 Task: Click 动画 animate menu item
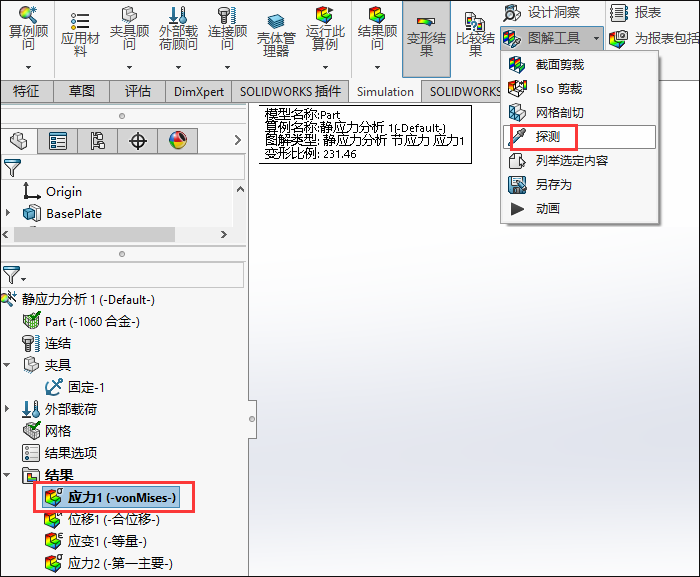pos(579,209)
